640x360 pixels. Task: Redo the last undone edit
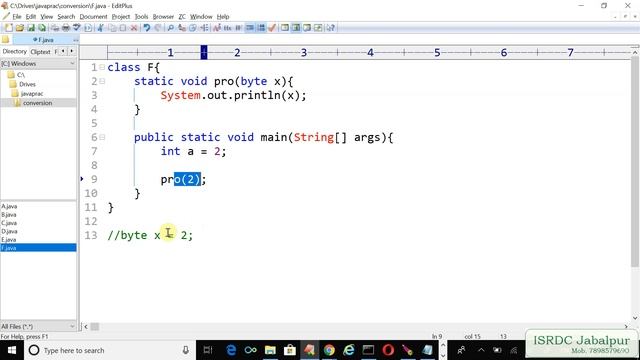tap(158, 28)
